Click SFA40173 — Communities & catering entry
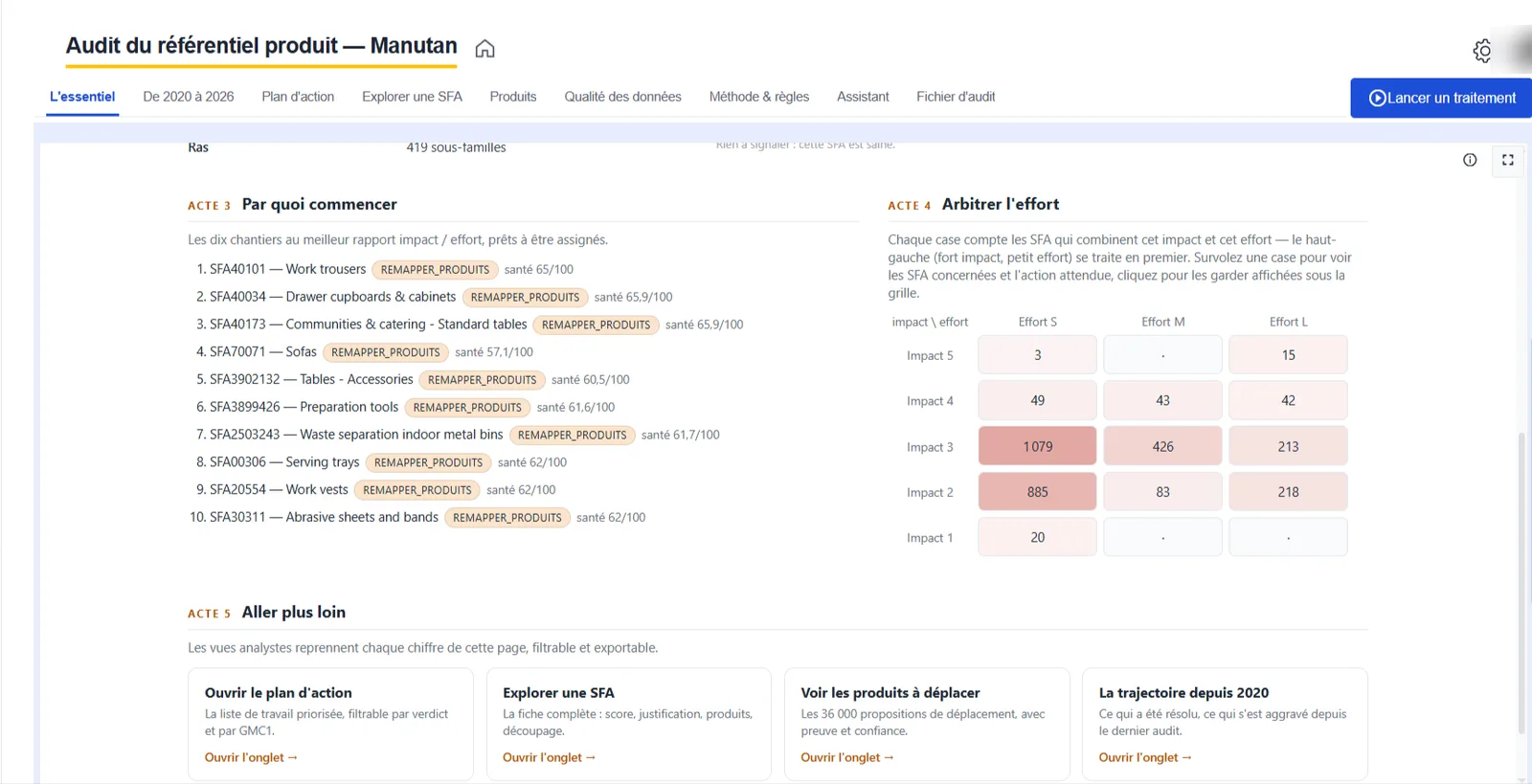1532x784 pixels. pyautogui.click(x=369, y=325)
